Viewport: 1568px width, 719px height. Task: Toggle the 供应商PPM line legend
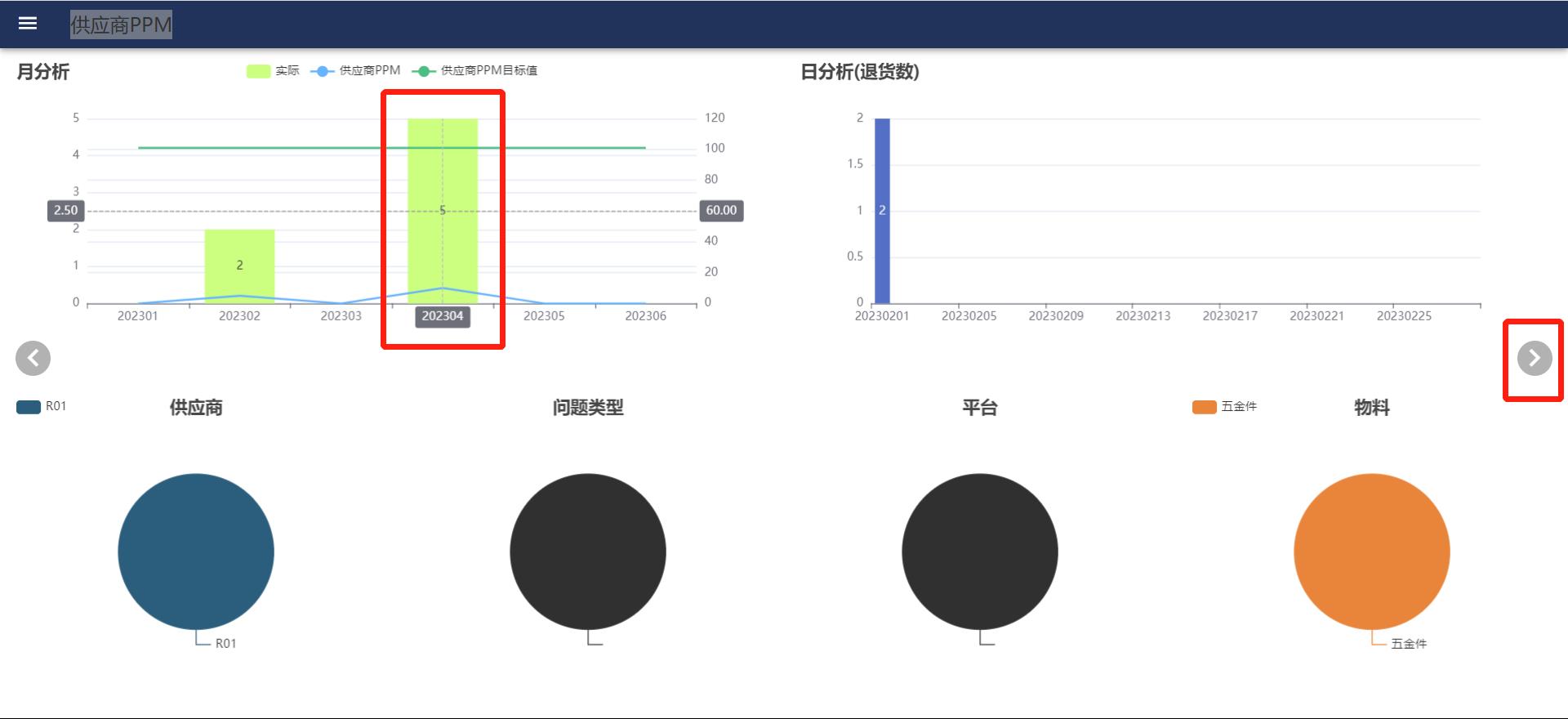355,71
